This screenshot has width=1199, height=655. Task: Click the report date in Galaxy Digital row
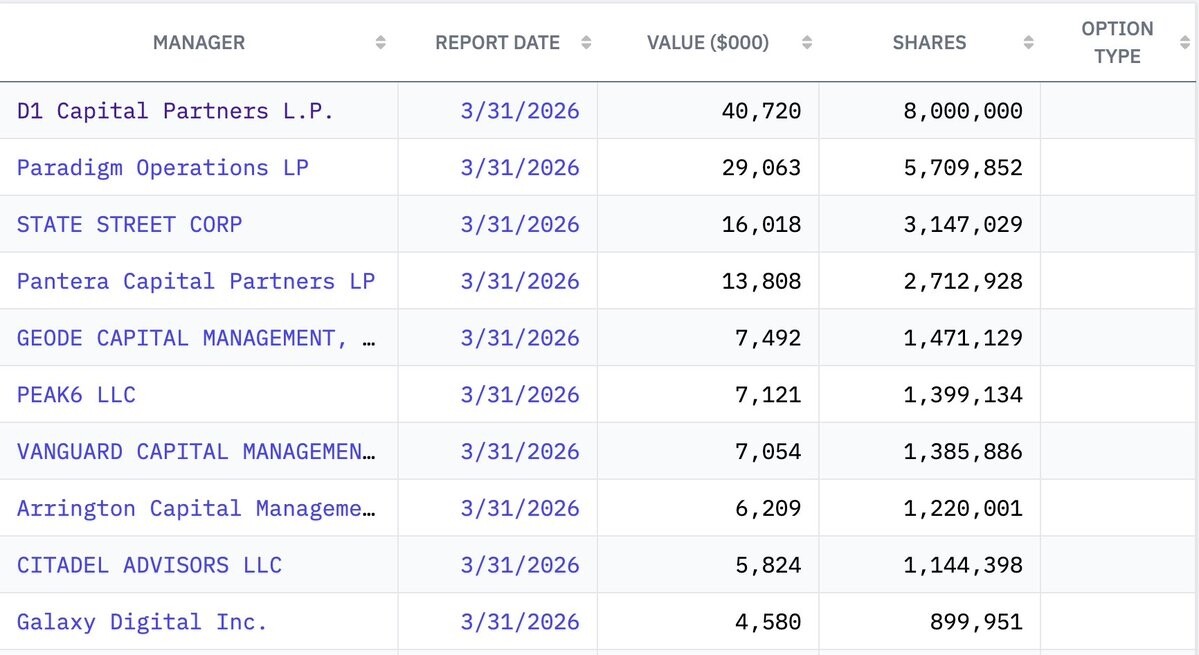tap(520, 621)
